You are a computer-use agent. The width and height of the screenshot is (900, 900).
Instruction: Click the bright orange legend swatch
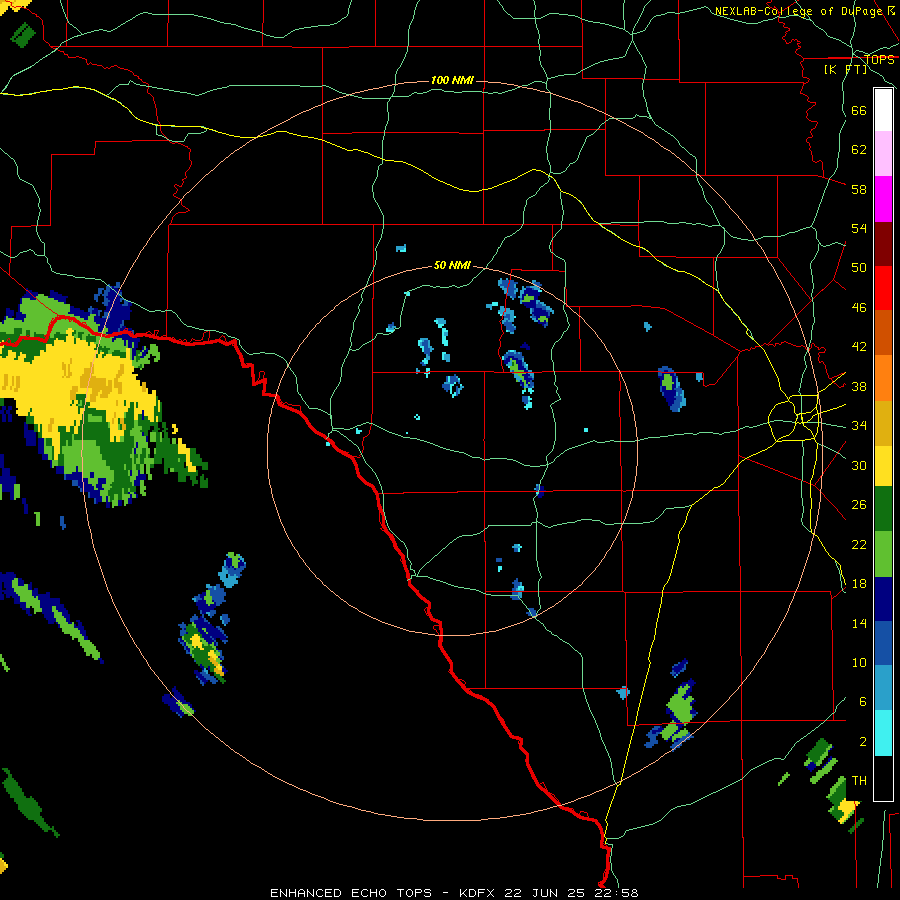coord(883,378)
